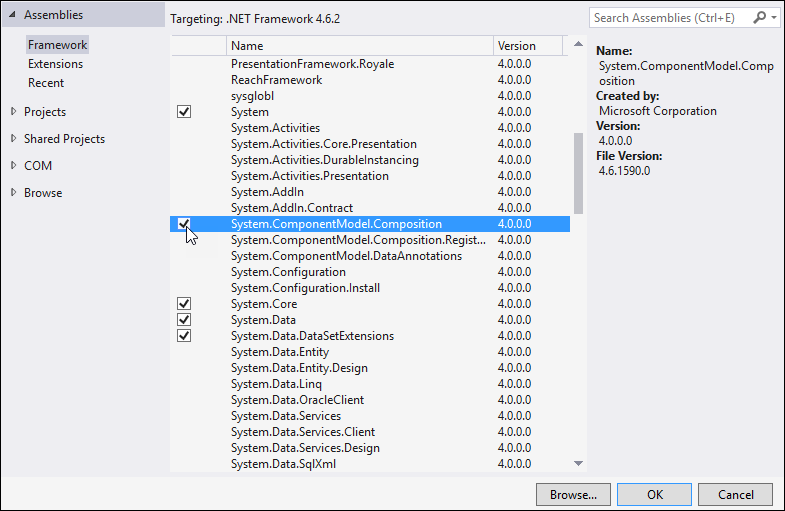
Task: Click the search magnifier icon
Action: pyautogui.click(x=761, y=18)
